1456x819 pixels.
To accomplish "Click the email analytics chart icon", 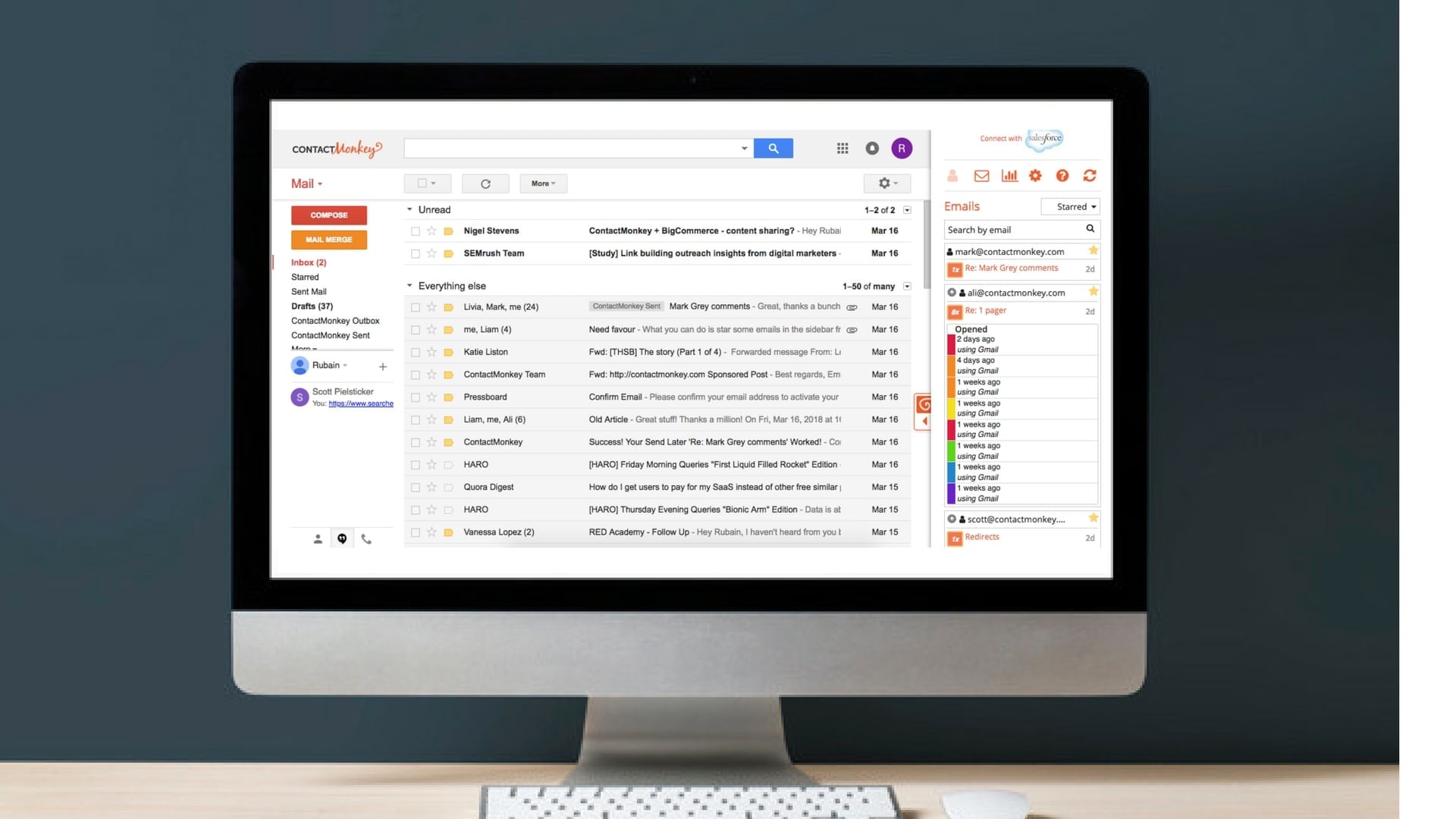I will [x=1008, y=176].
